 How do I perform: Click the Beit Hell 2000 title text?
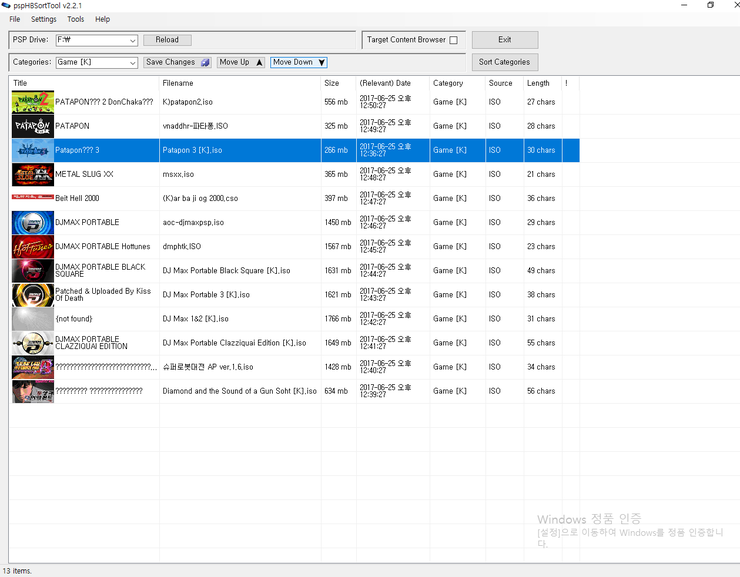click(x=77, y=198)
